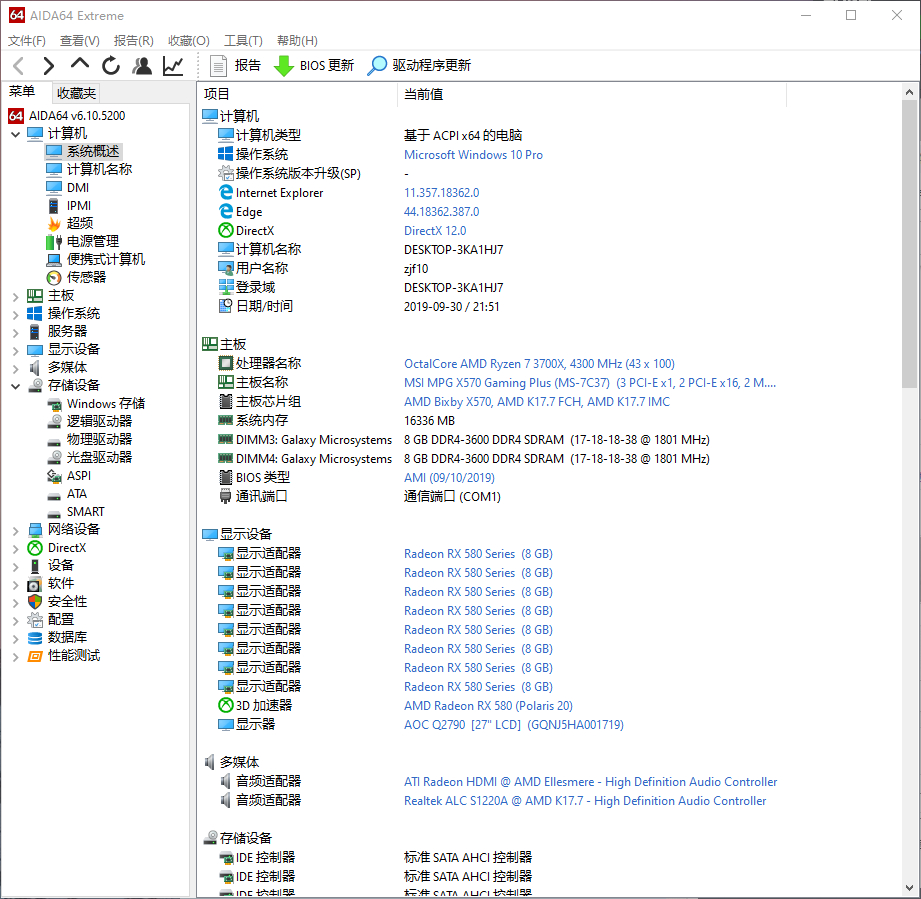This screenshot has width=921, height=899.
Task: Expand the 网络设备 tree node
Action: click(x=15, y=530)
